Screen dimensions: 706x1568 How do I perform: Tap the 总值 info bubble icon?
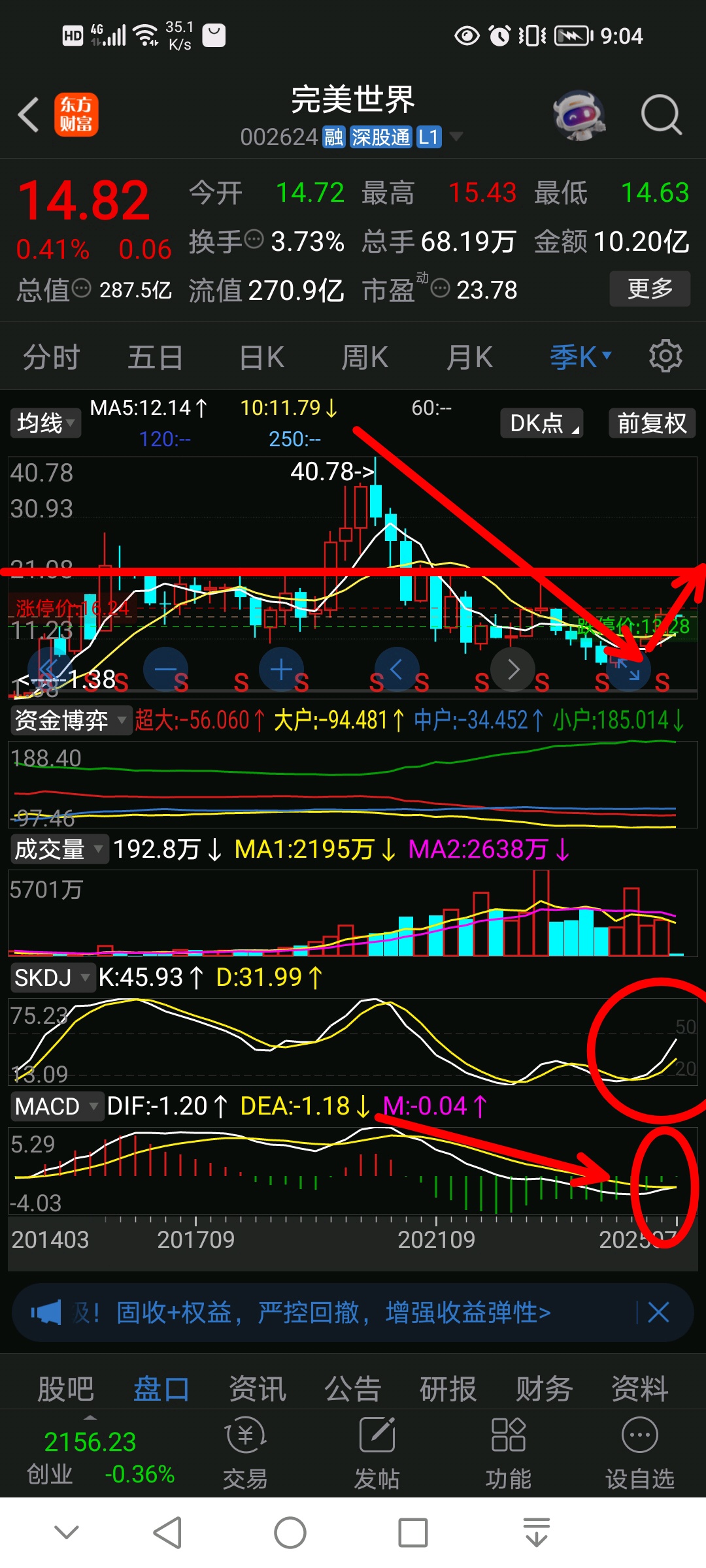pos(81,288)
